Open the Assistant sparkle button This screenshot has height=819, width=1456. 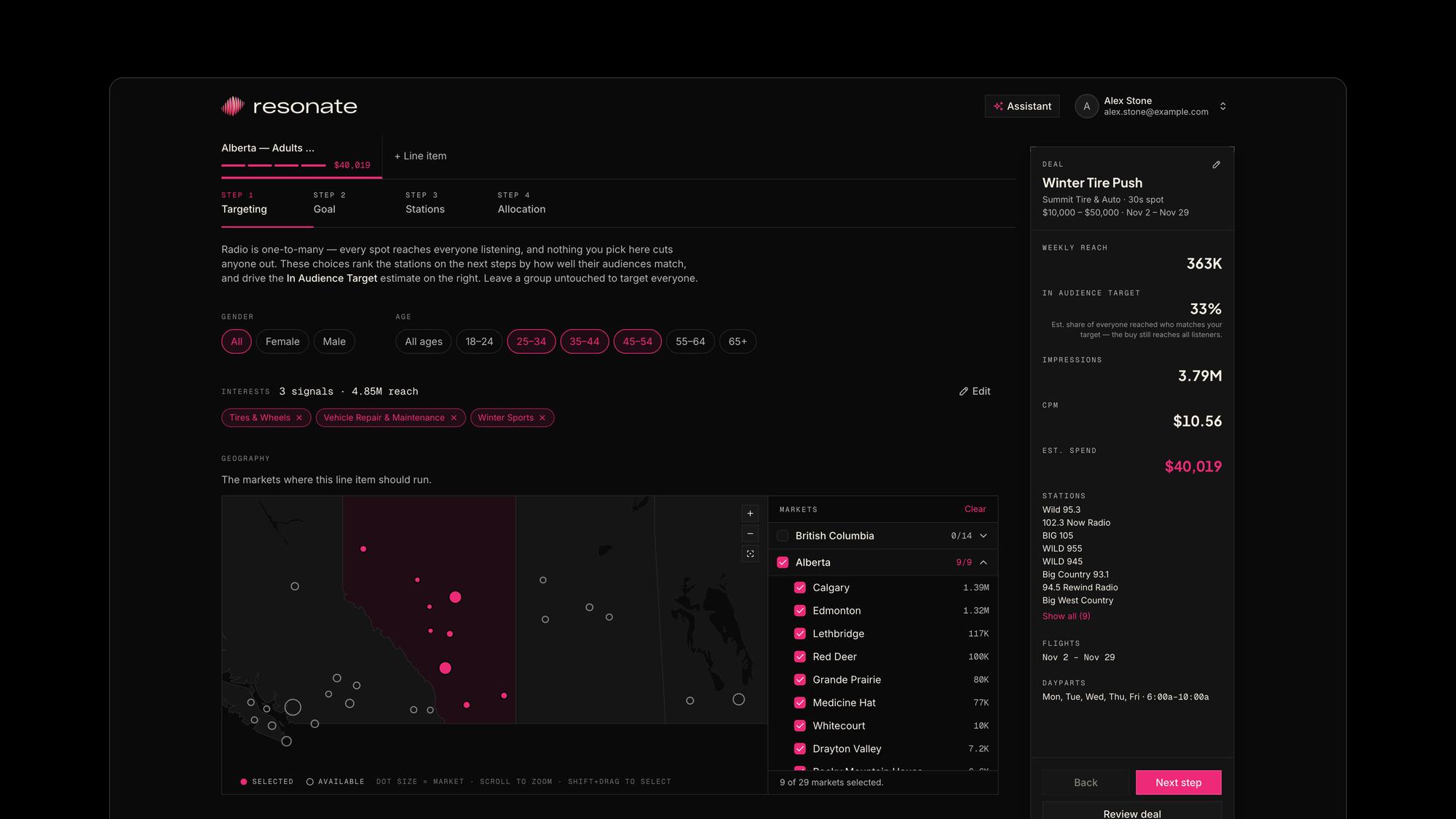tap(1022, 106)
